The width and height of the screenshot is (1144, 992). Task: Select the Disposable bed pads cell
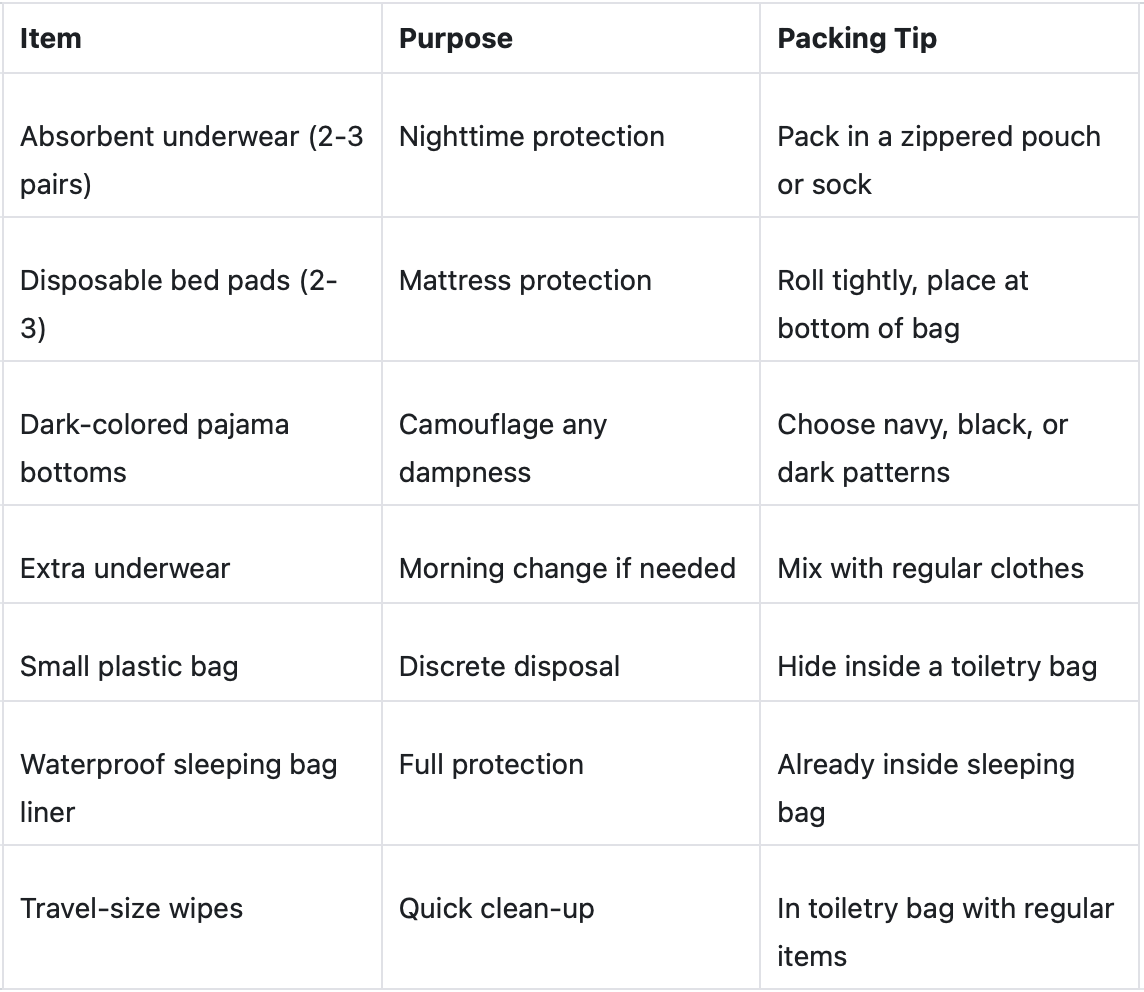(178, 303)
